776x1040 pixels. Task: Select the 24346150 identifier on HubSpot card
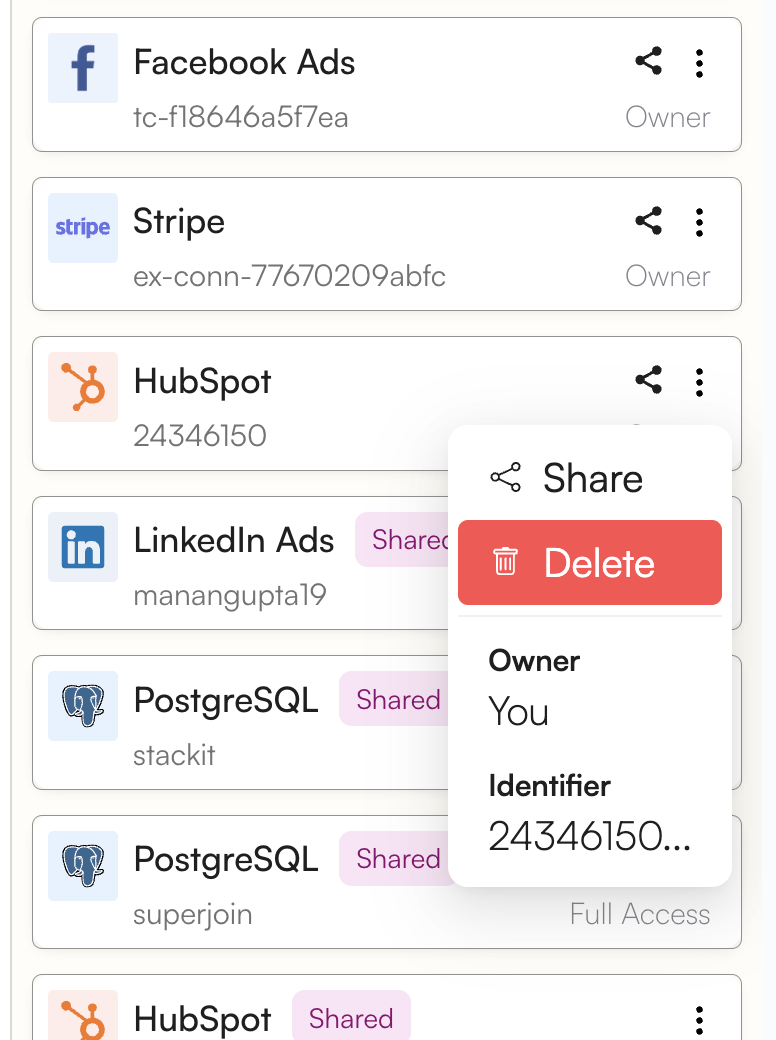pos(200,436)
